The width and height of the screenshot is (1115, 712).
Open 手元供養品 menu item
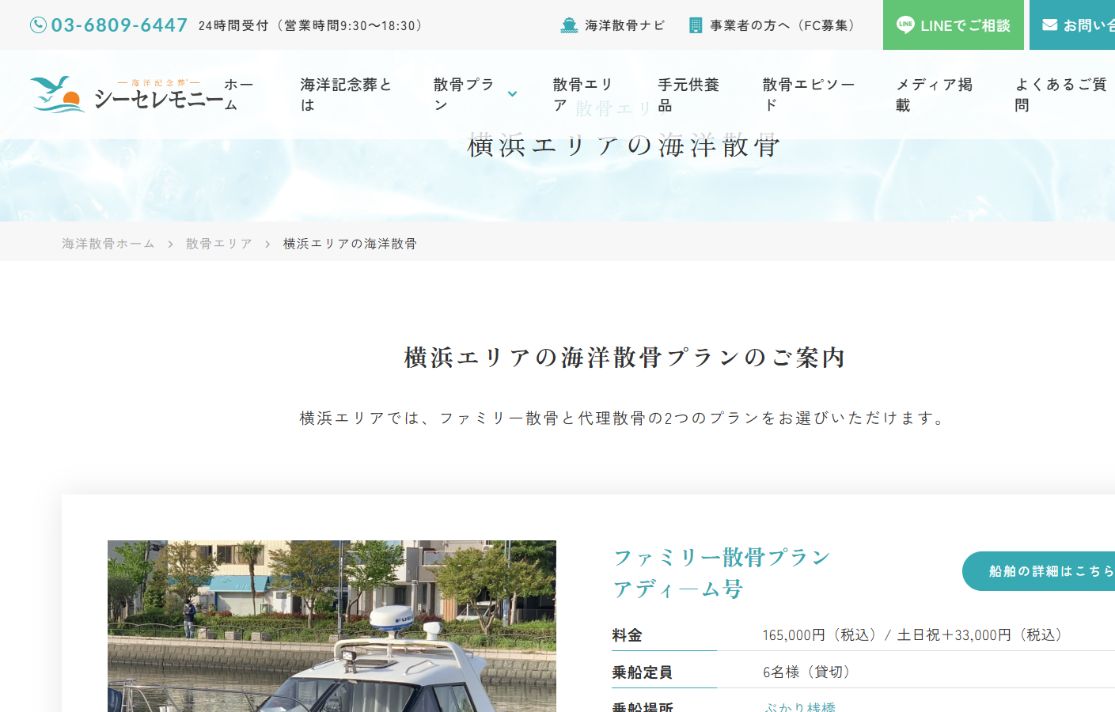(x=688, y=95)
